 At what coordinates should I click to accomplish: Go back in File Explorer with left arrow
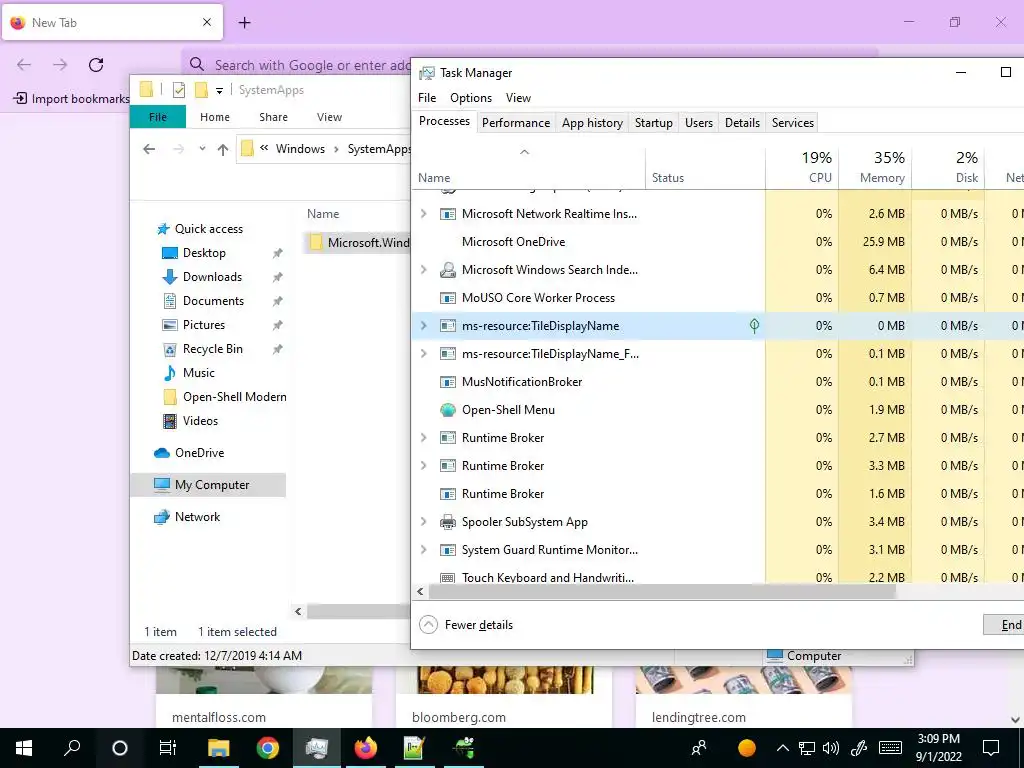(x=149, y=149)
